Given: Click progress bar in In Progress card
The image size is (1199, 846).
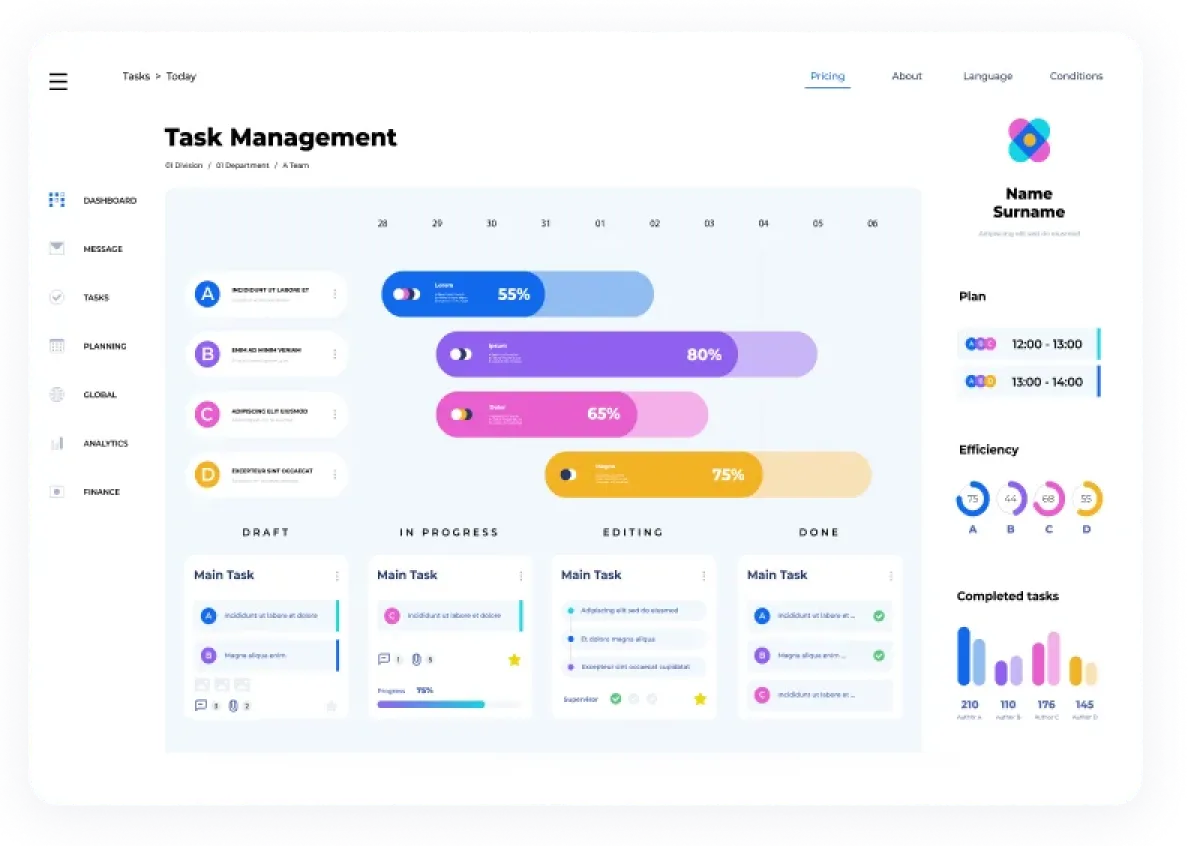Looking at the screenshot, I should [450, 704].
